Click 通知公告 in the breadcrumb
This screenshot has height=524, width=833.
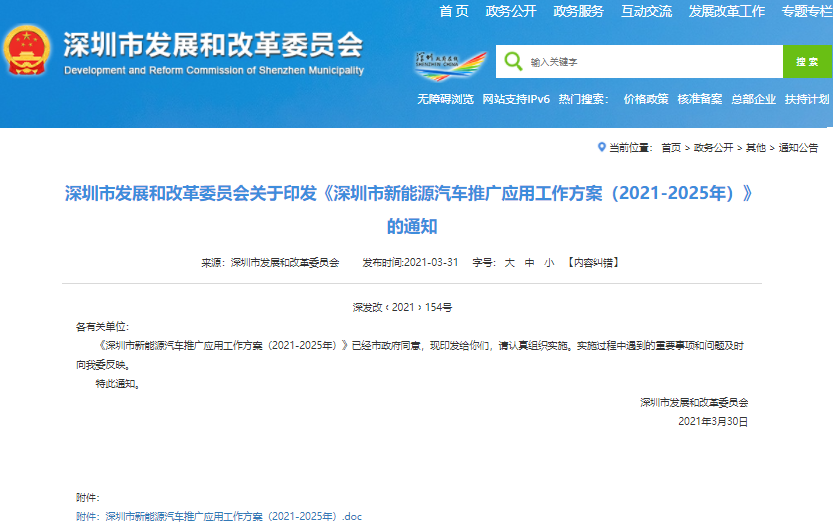click(798, 147)
